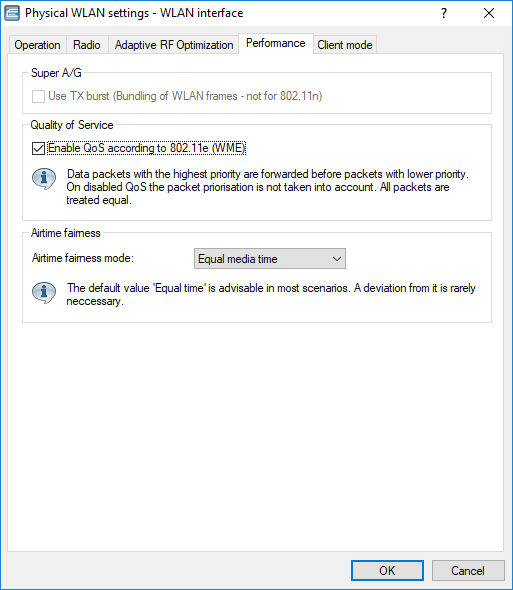Viewport: 513px width, 590px height.
Task: Select the Performance tab
Action: point(276,44)
